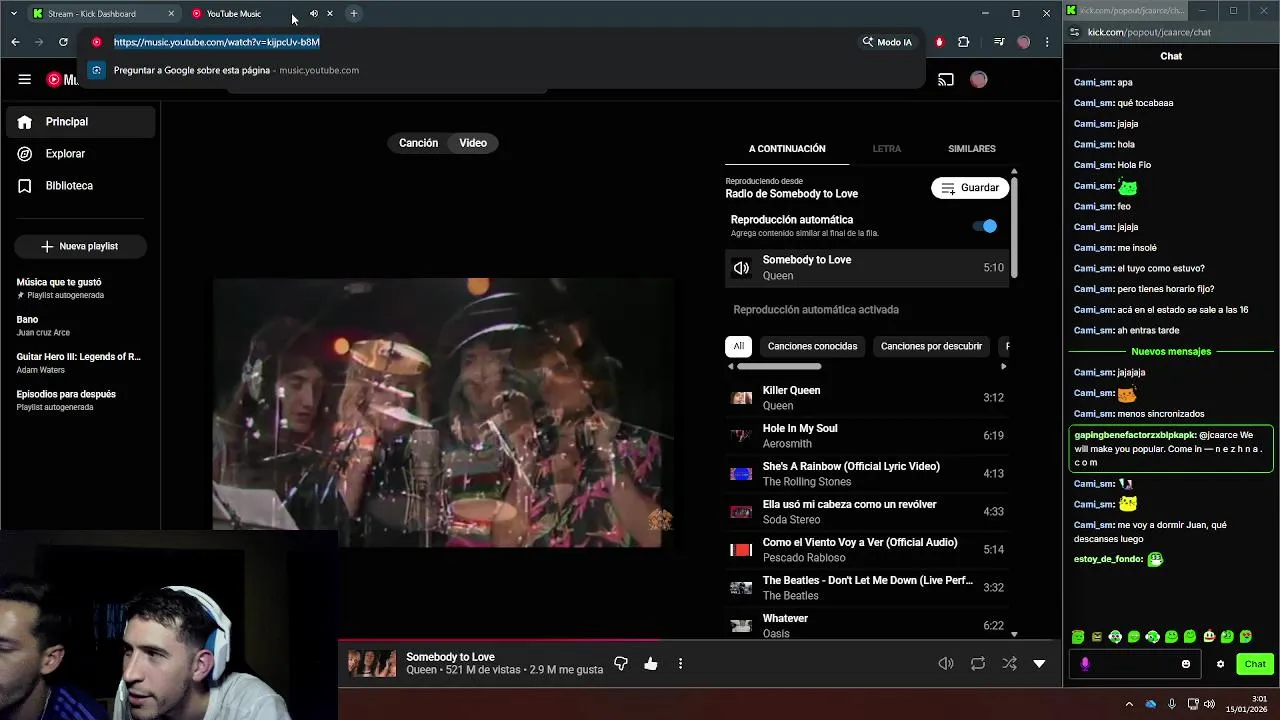This screenshot has width=1280, height=720.
Task: Reload the YouTube Music page
Action: [x=63, y=42]
